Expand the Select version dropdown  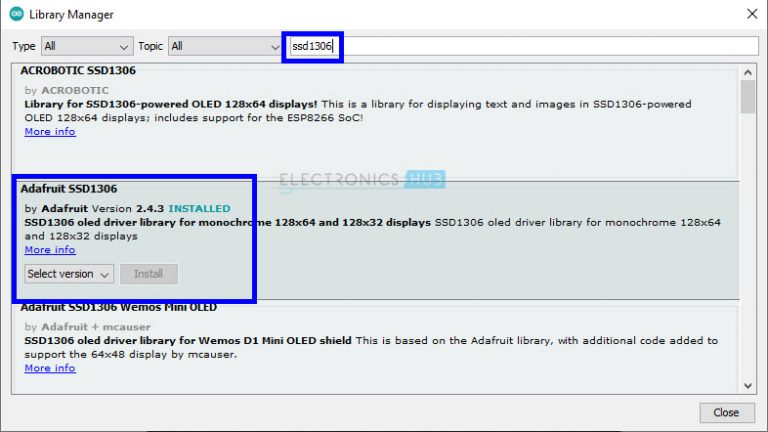[x=69, y=274]
